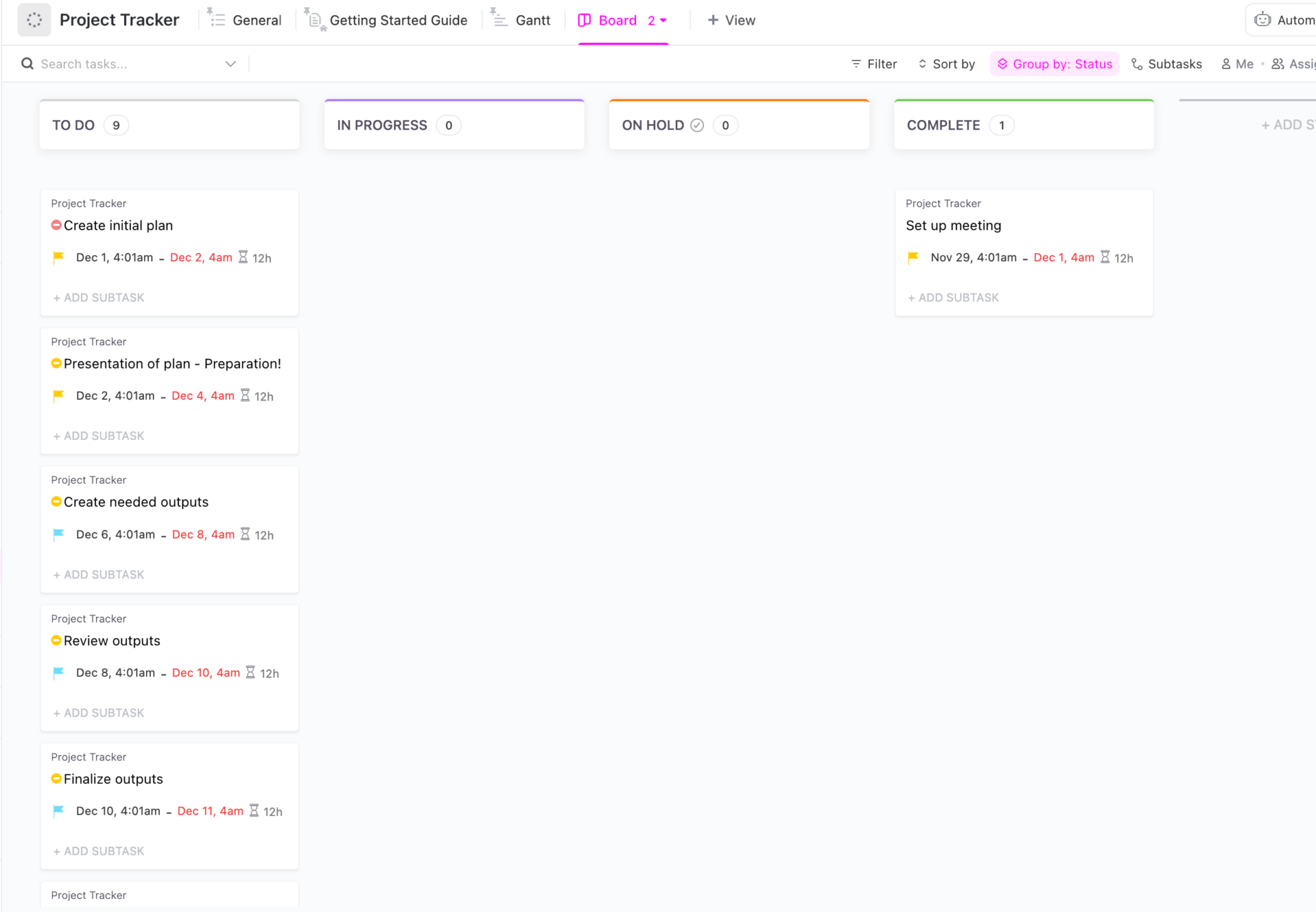Viewport: 1316px width, 912px height.
Task: Click the yellow status dot on Finalize outputs
Action: tap(56, 779)
